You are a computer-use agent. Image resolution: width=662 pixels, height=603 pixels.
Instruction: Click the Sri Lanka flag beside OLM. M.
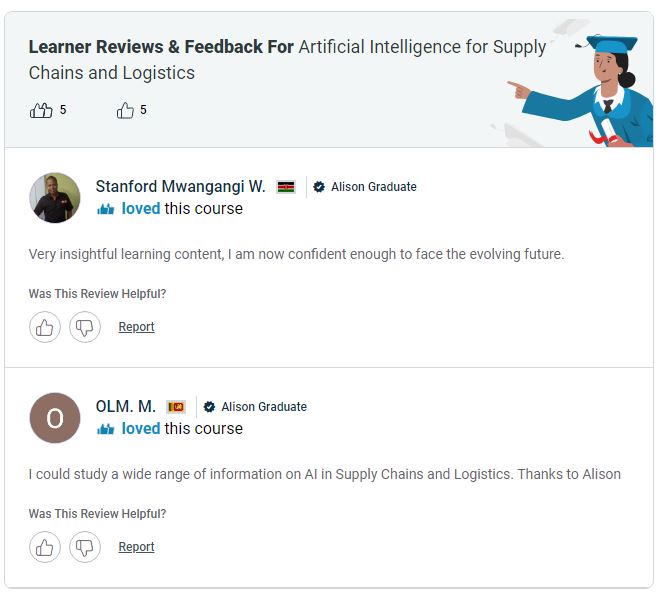[176, 407]
